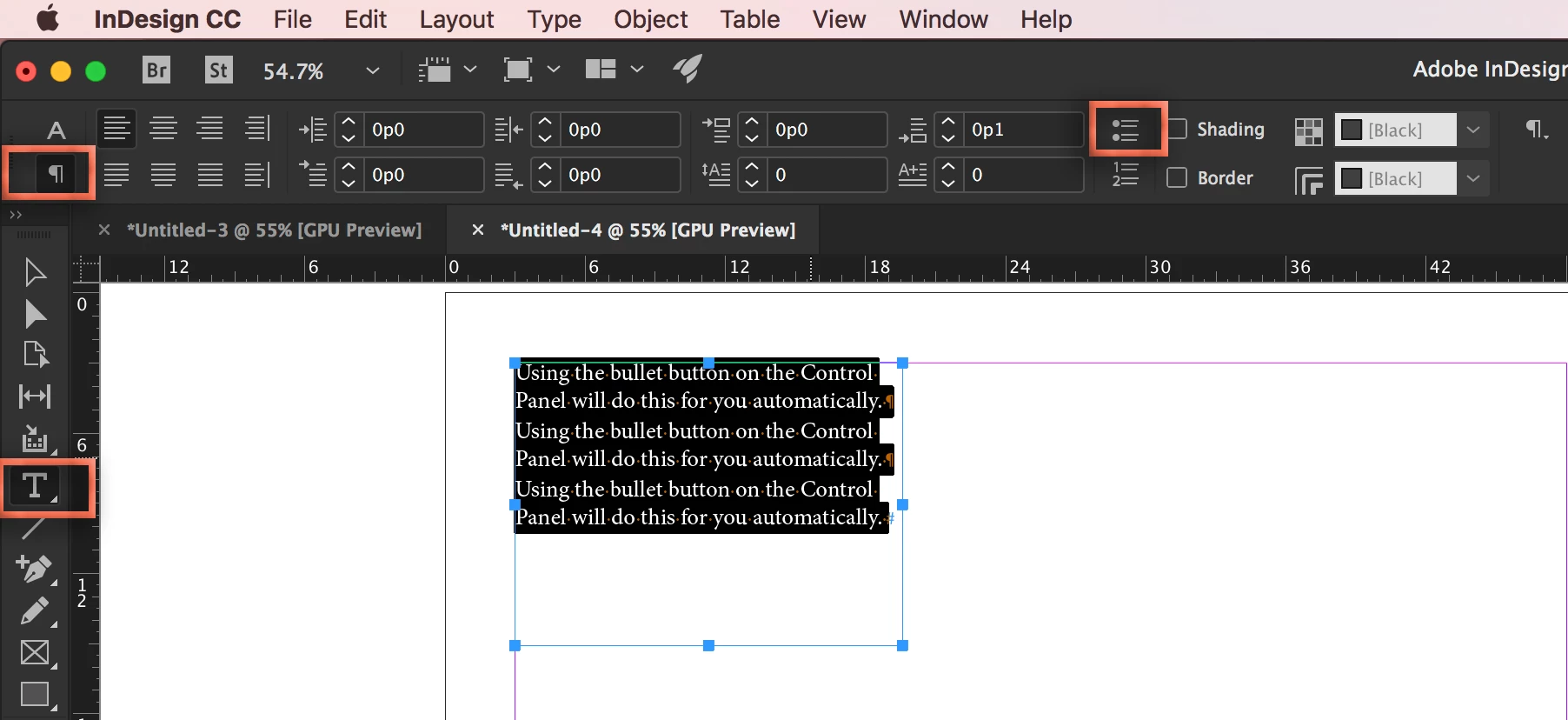Open the Shading color dropdown arrow
This screenshot has width=1568, height=720.
1473,130
